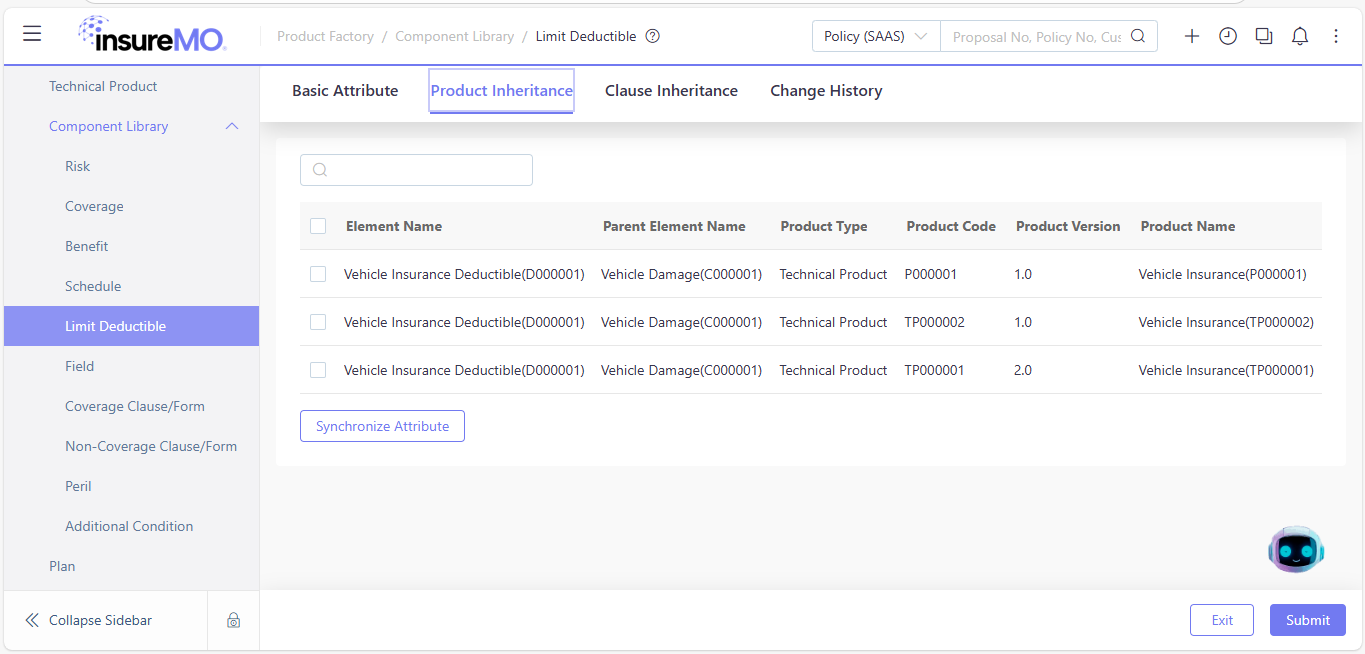Open Coverage in the sidebar
Viewport: 1365px width, 654px height.
[x=94, y=206]
